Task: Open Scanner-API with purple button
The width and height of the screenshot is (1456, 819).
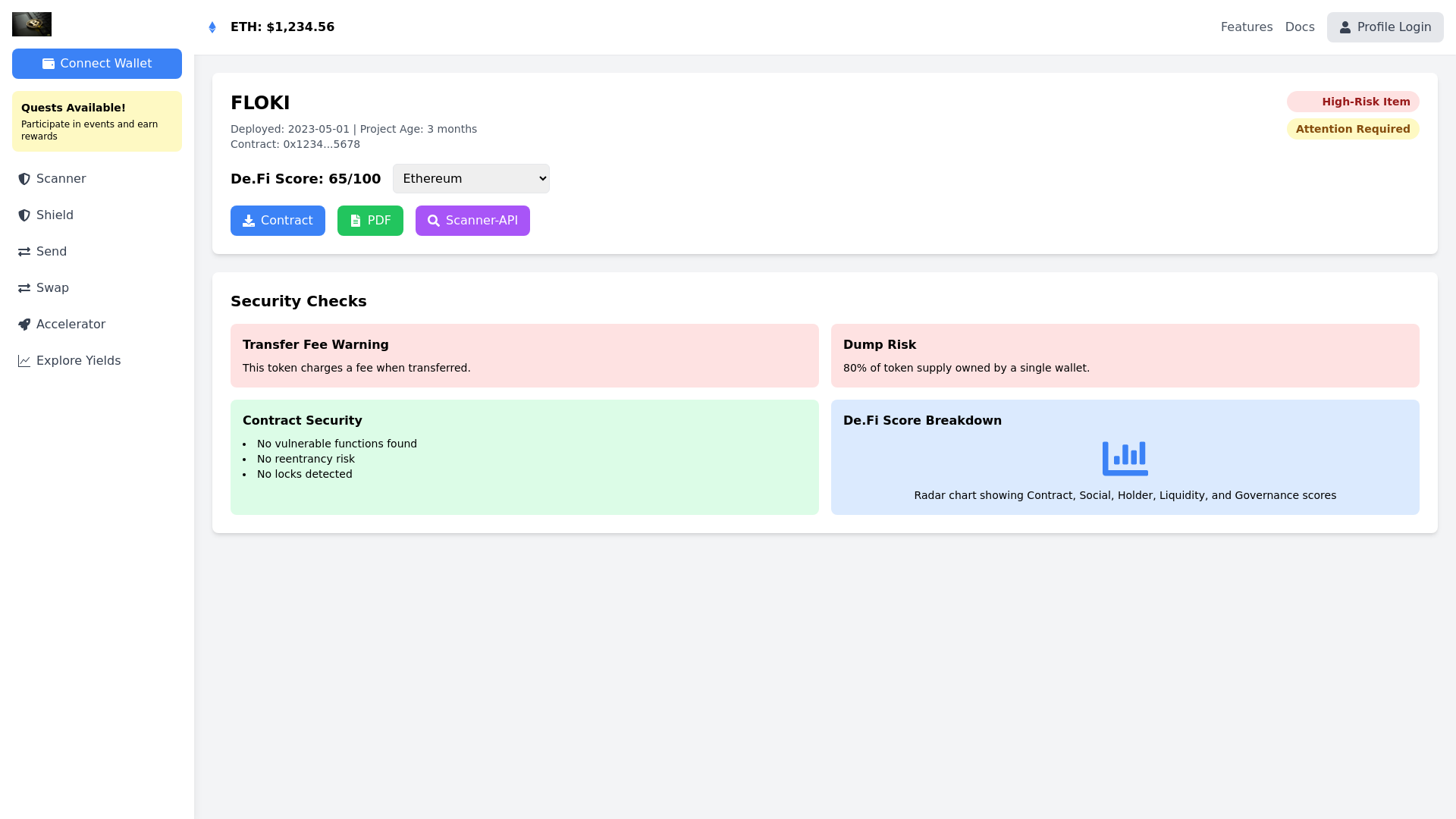Action: [472, 220]
